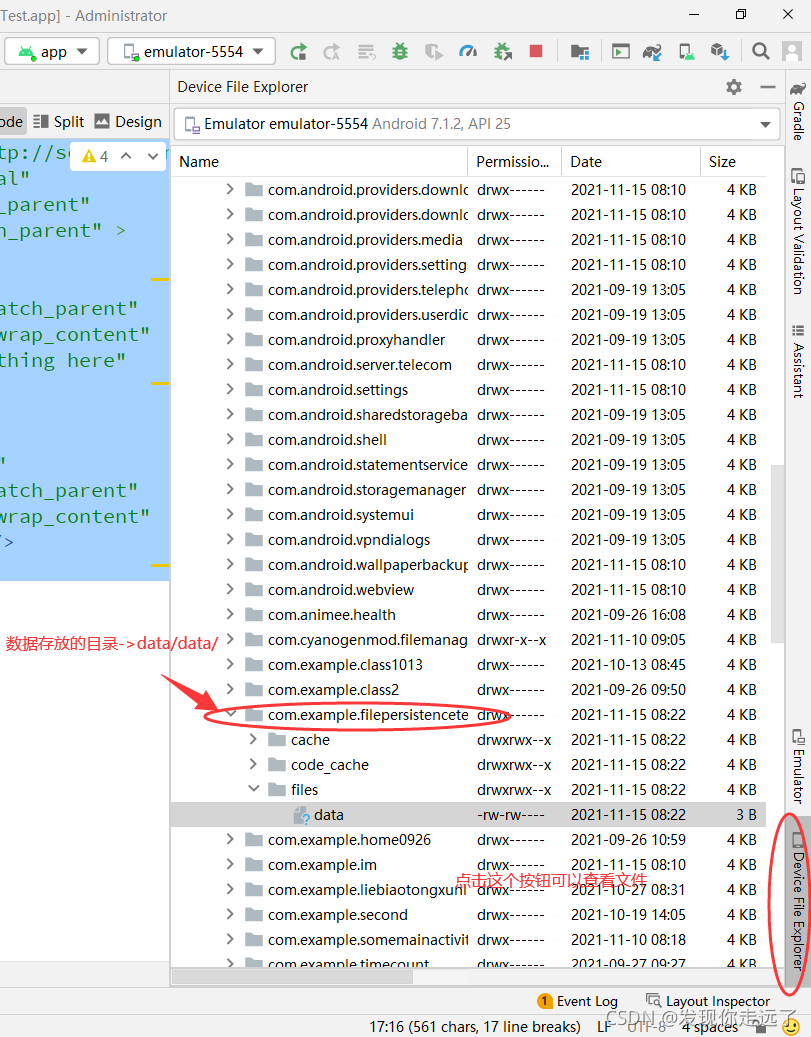Go to next highlighted warning arrow
This screenshot has height=1037, width=811.
click(x=153, y=156)
